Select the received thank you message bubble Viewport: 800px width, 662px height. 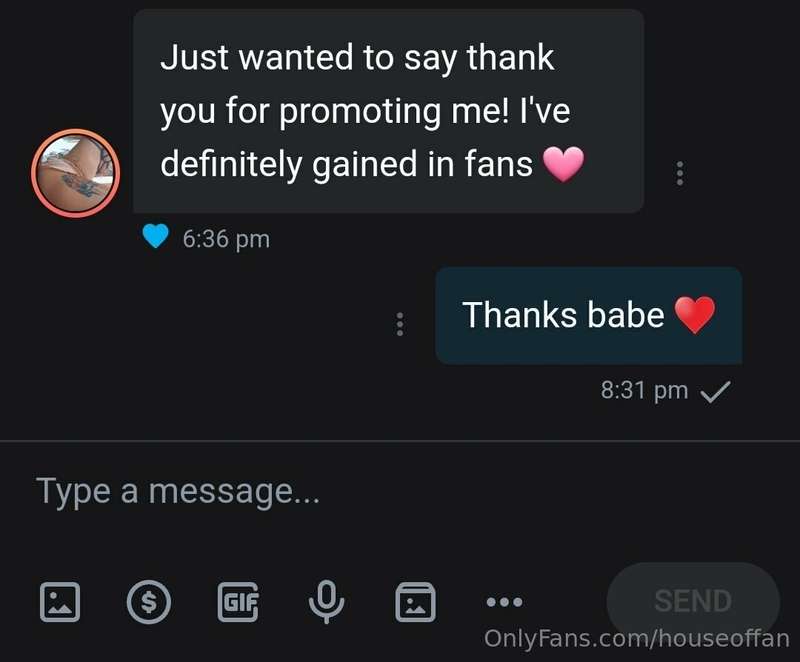[x=388, y=111]
